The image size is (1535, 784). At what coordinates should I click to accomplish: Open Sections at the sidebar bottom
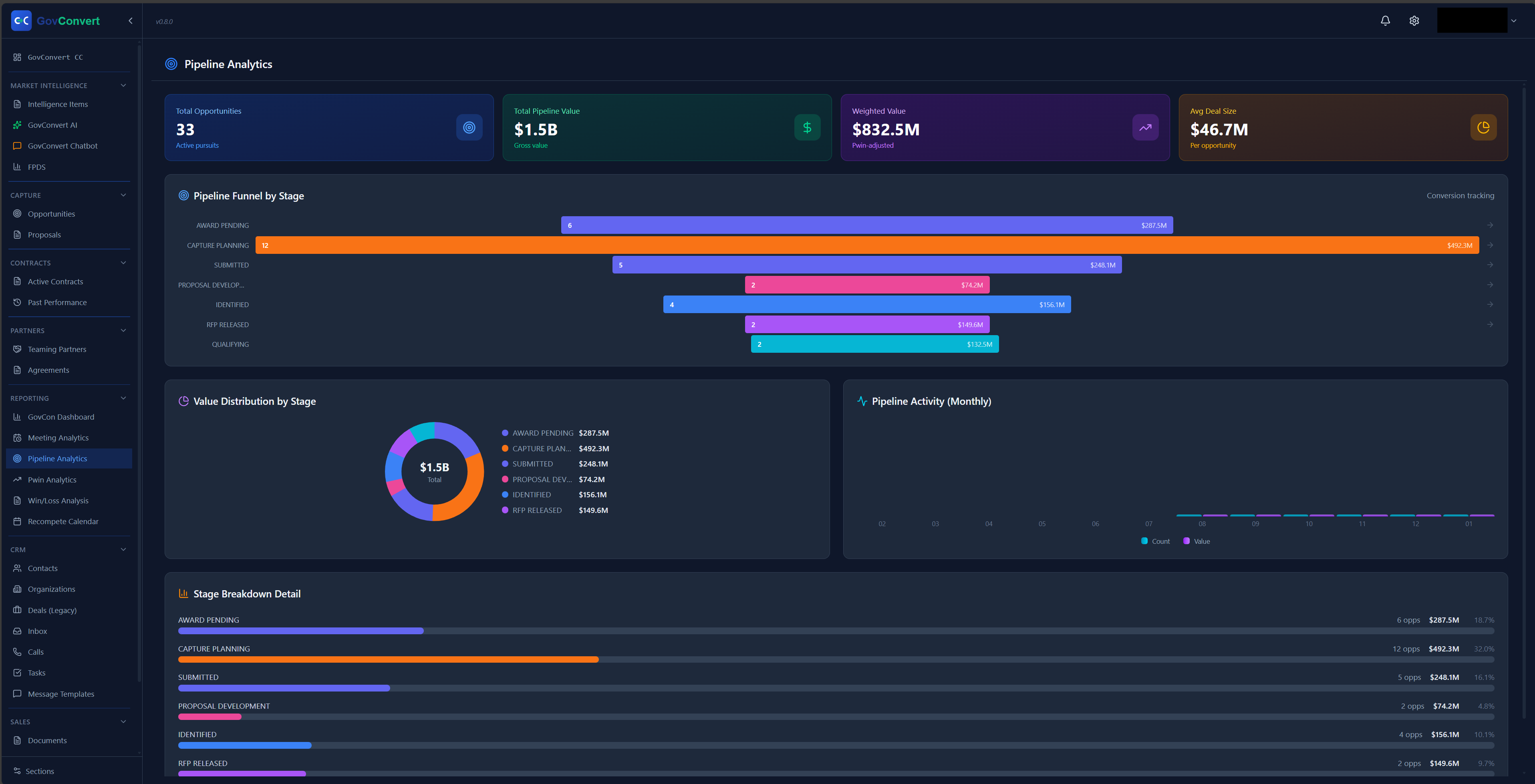(39, 772)
